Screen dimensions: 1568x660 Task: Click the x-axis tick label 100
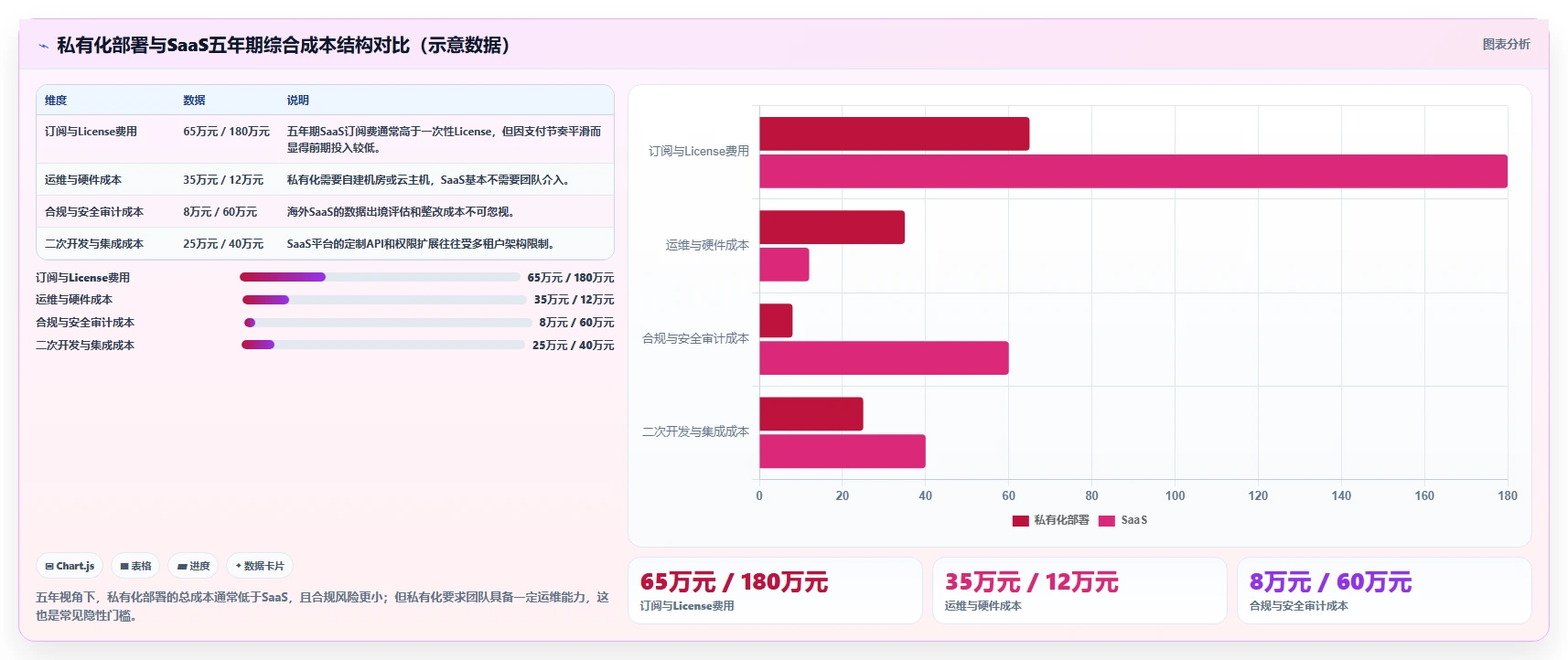point(1175,495)
